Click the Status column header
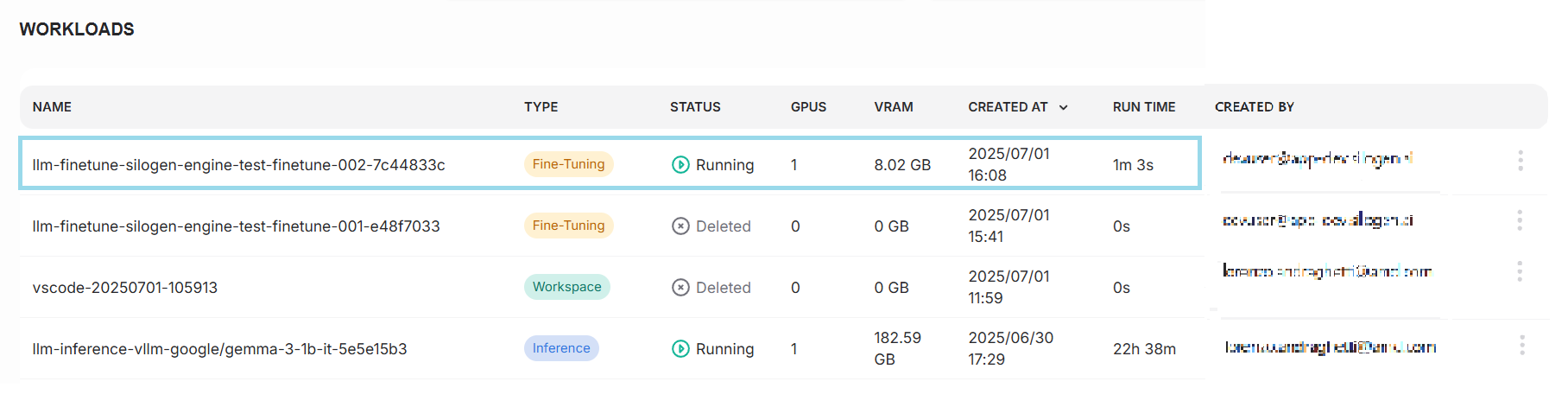 (694, 107)
